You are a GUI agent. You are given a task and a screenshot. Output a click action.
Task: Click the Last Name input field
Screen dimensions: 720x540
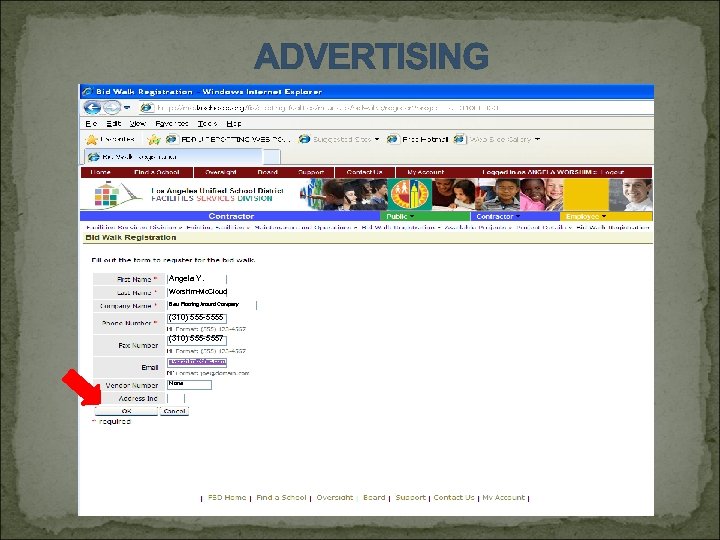coord(197,292)
